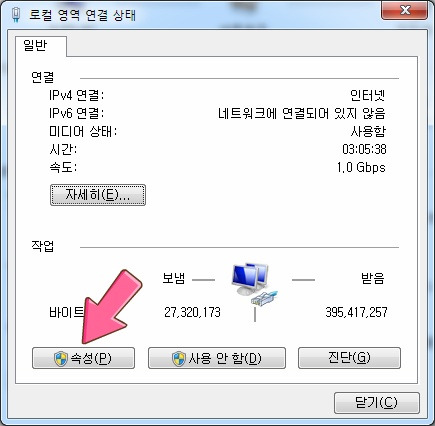Screen dimensions: 435x426
Task: Open details with the 자세히(E)... button
Action: click(98, 195)
